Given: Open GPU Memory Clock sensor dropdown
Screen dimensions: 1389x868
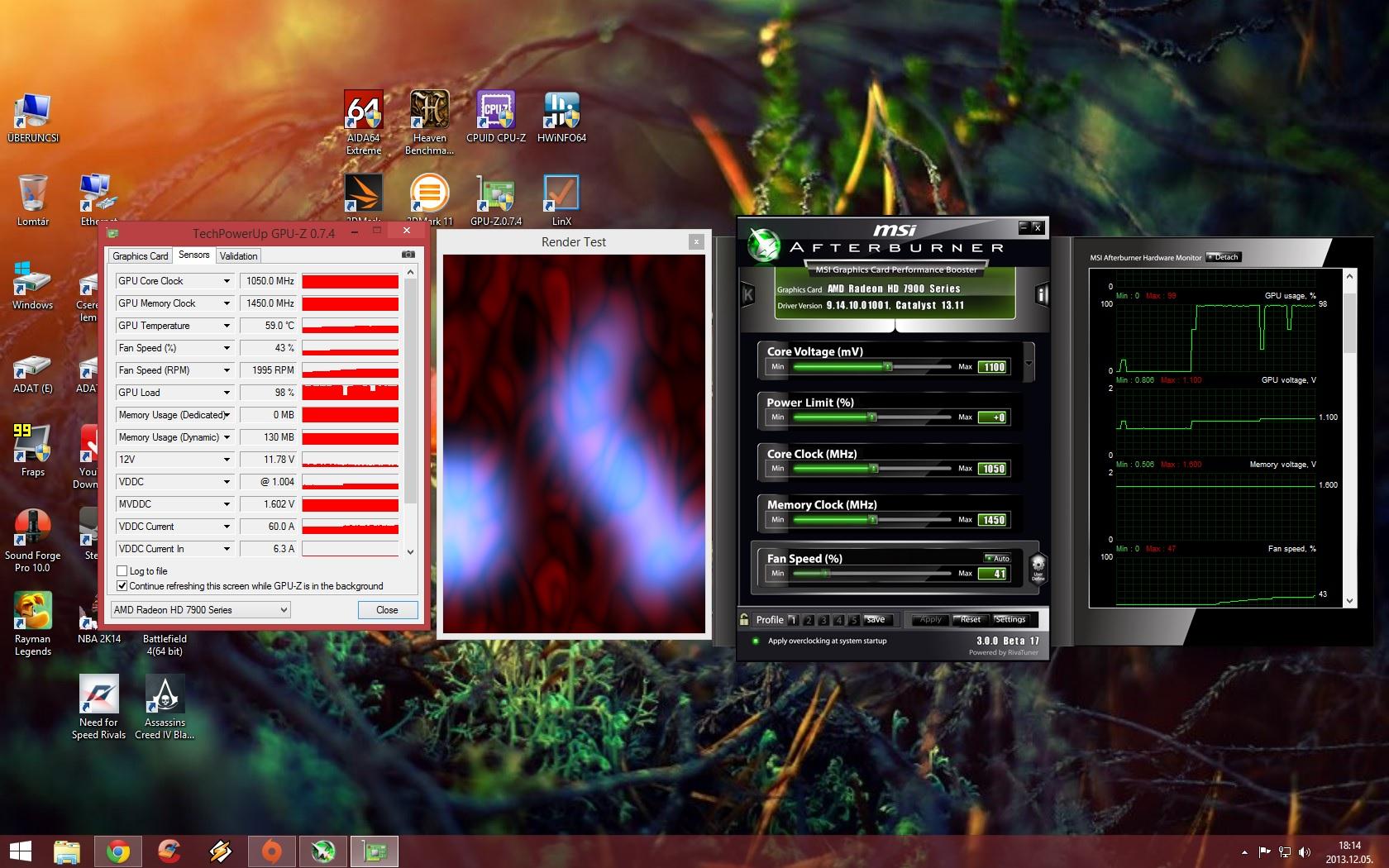Looking at the screenshot, I should coord(227,303).
